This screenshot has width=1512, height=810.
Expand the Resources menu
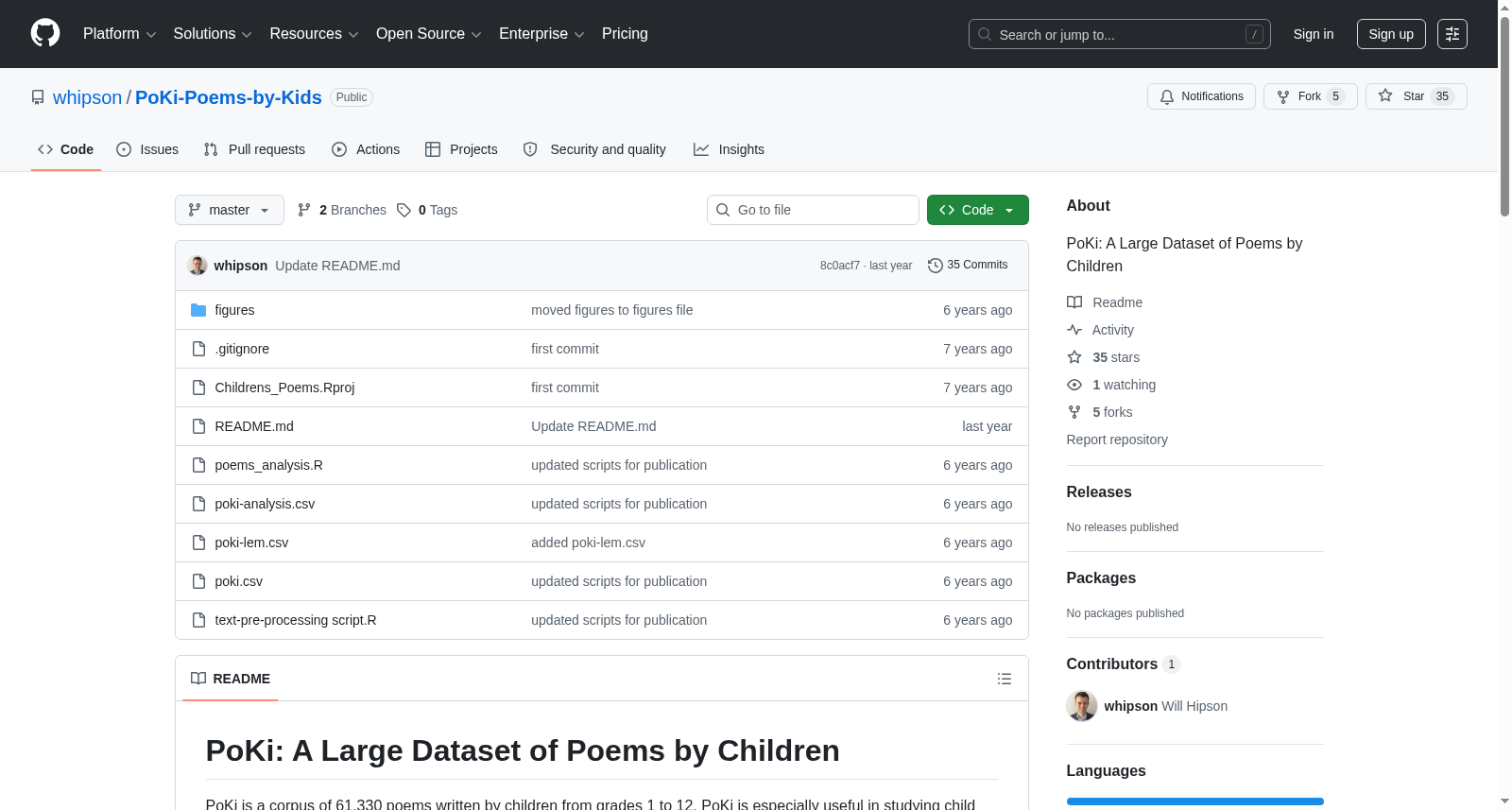[315, 34]
